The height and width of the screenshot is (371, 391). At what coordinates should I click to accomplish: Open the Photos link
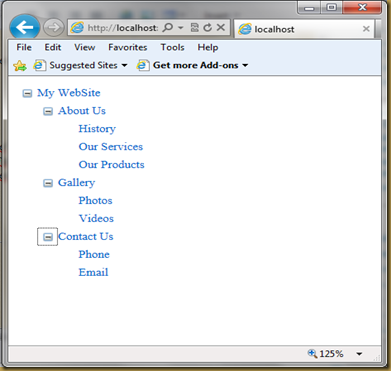click(95, 201)
